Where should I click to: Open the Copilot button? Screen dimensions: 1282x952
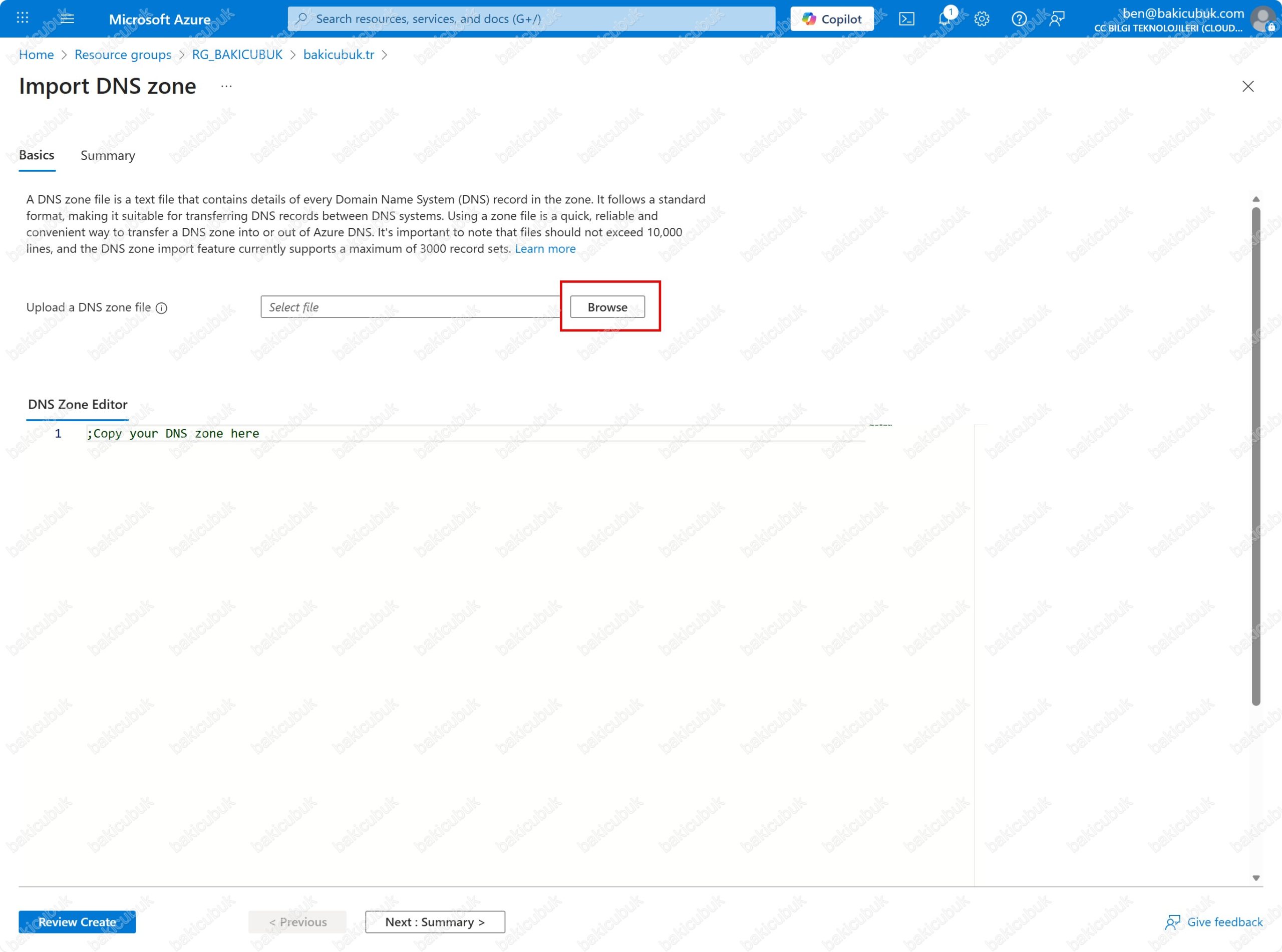point(831,19)
